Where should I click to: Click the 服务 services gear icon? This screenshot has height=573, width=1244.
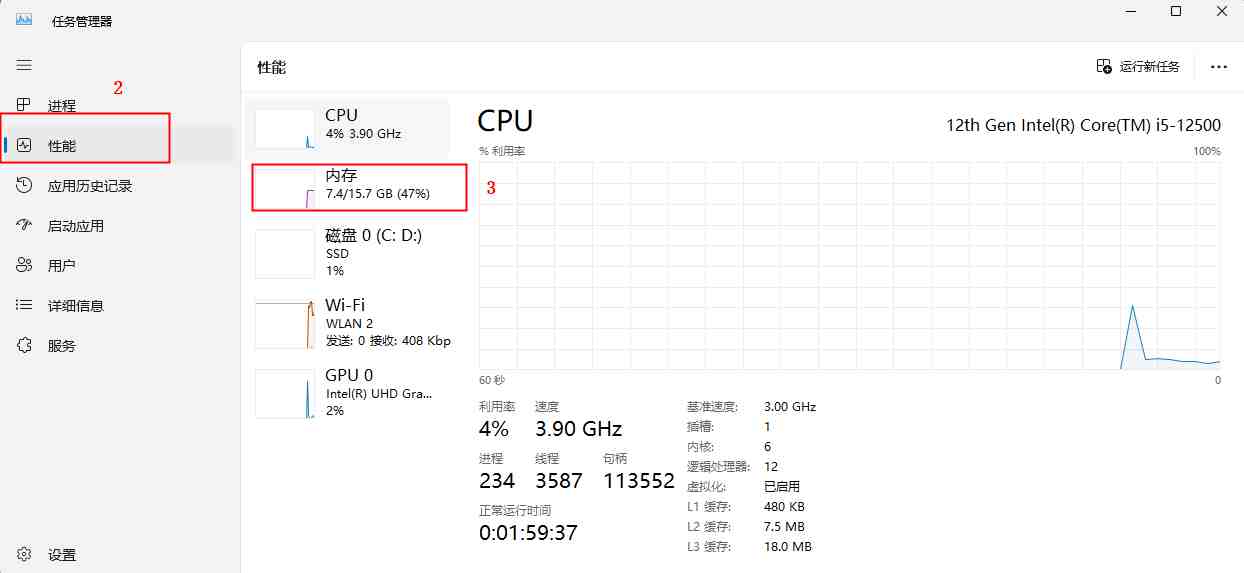coord(25,345)
